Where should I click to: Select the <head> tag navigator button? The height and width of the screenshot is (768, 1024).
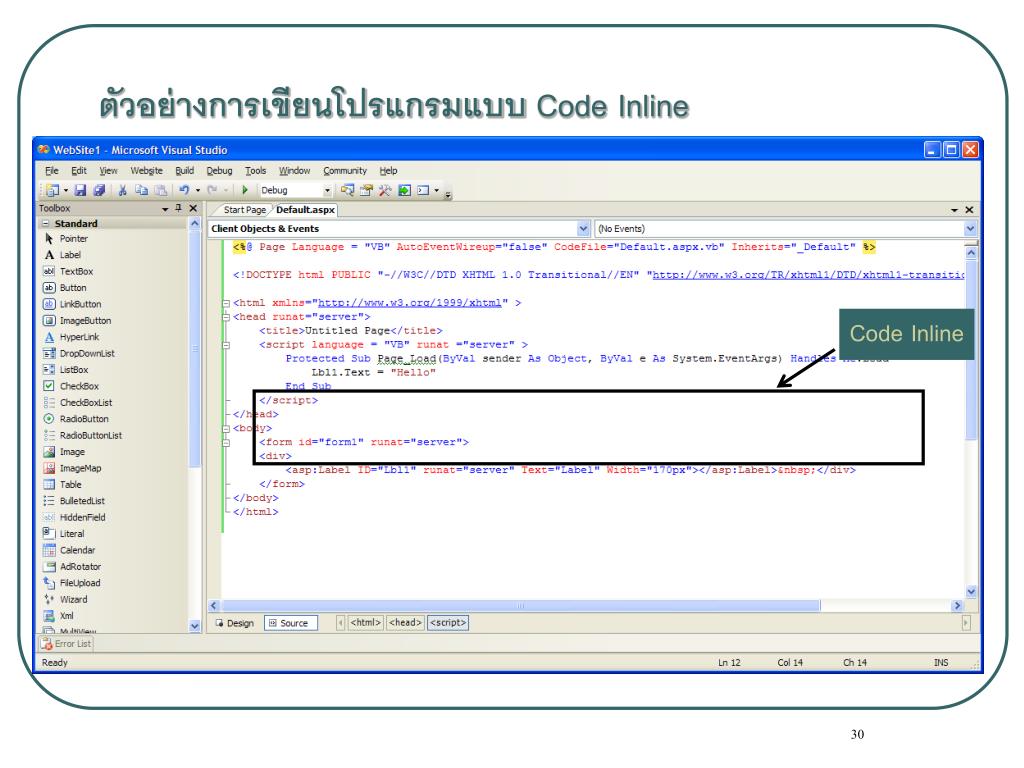(x=406, y=622)
